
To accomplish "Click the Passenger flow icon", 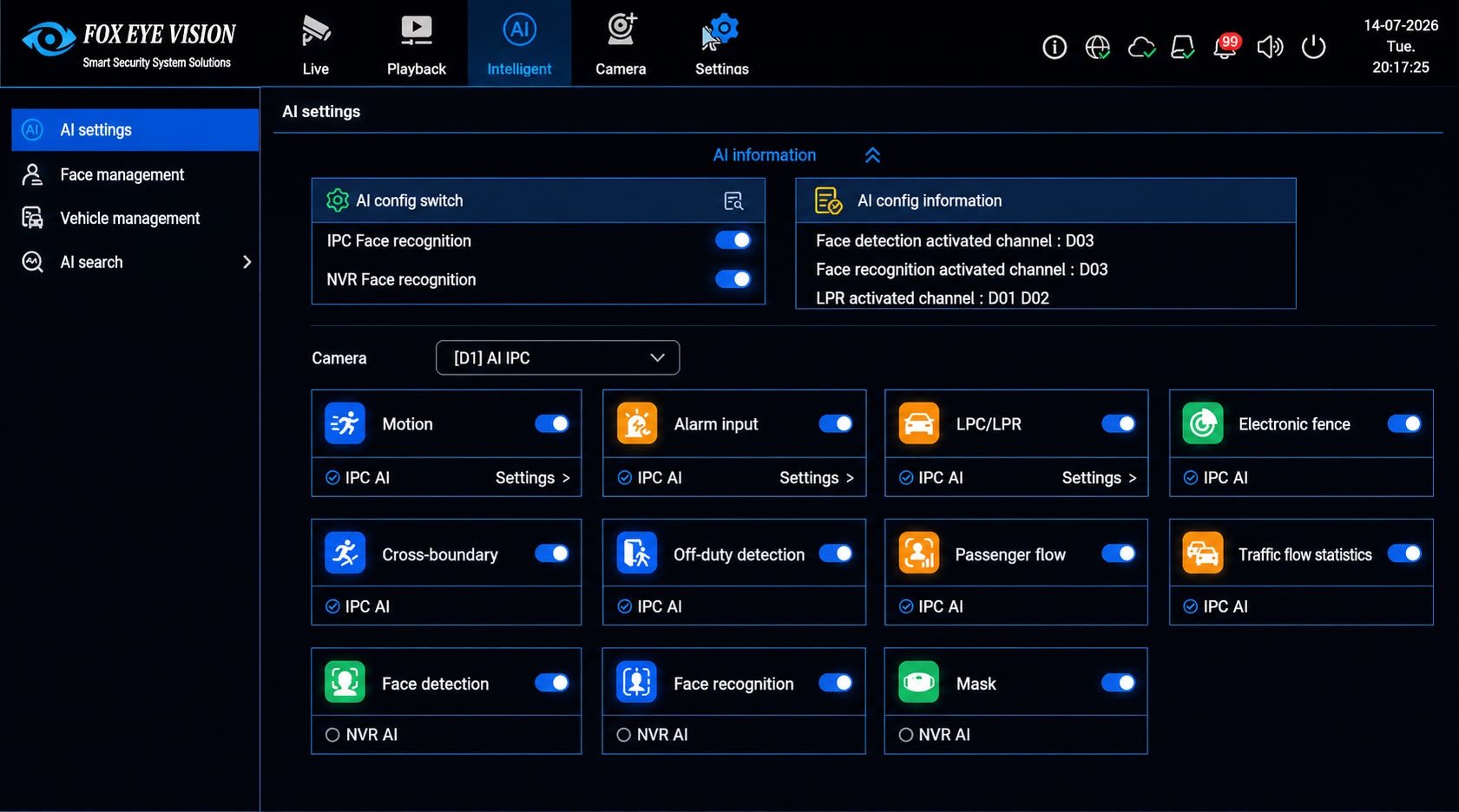I will coord(919,553).
